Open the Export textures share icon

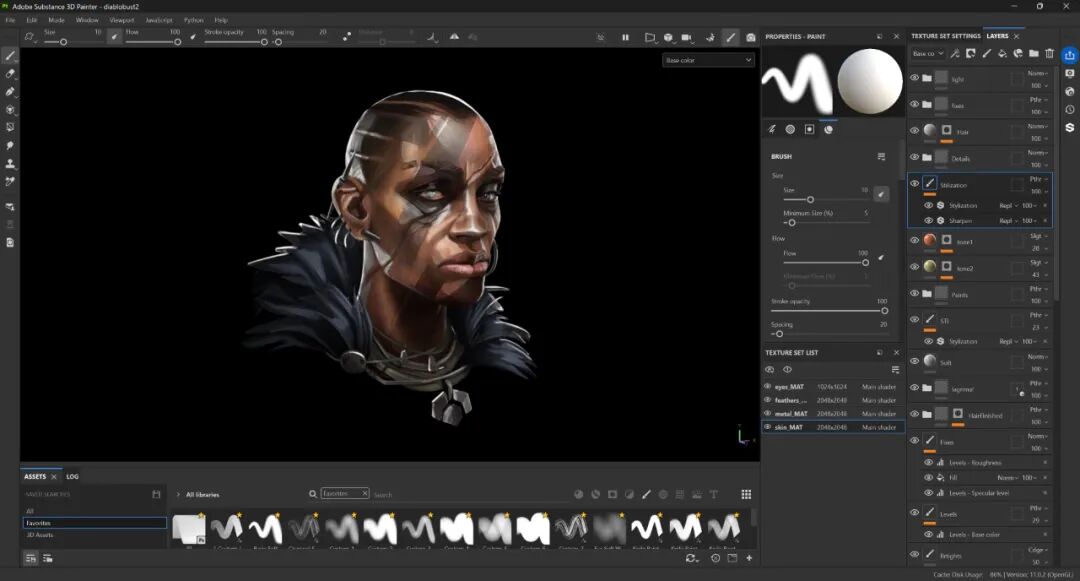point(1070,55)
